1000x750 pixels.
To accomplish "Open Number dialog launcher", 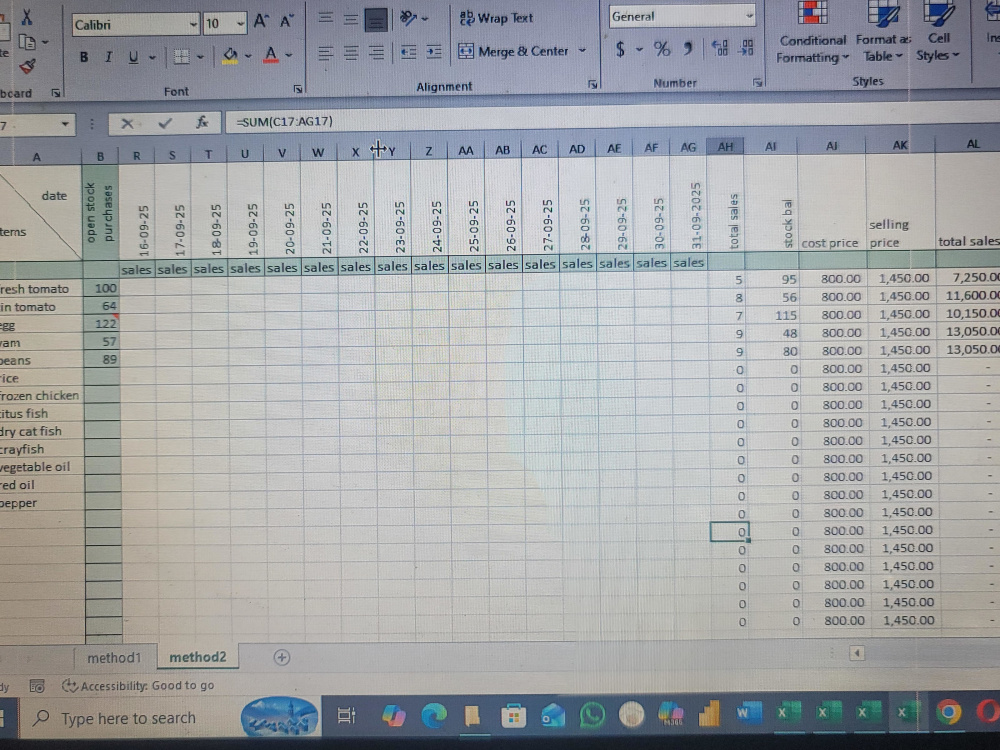I will point(757,83).
